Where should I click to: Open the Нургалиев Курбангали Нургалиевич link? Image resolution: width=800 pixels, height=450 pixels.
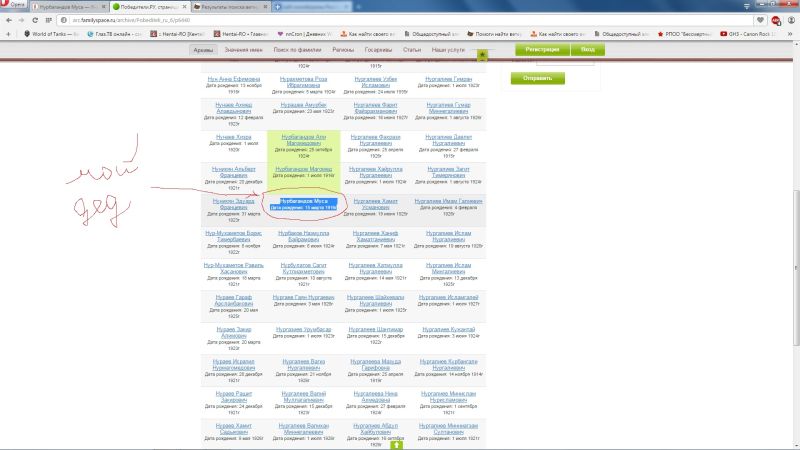(448, 364)
